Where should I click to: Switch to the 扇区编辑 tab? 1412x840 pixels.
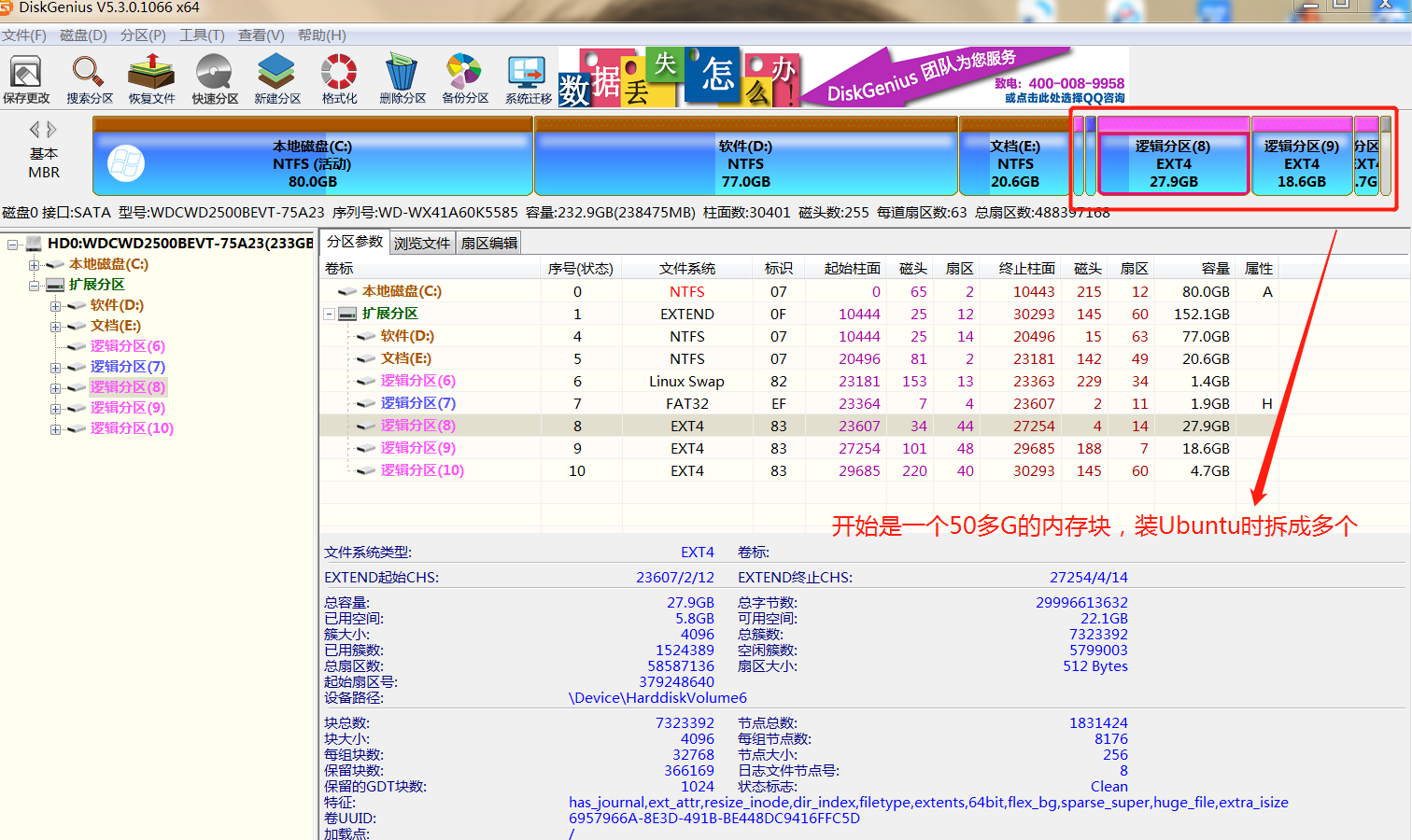coord(488,244)
